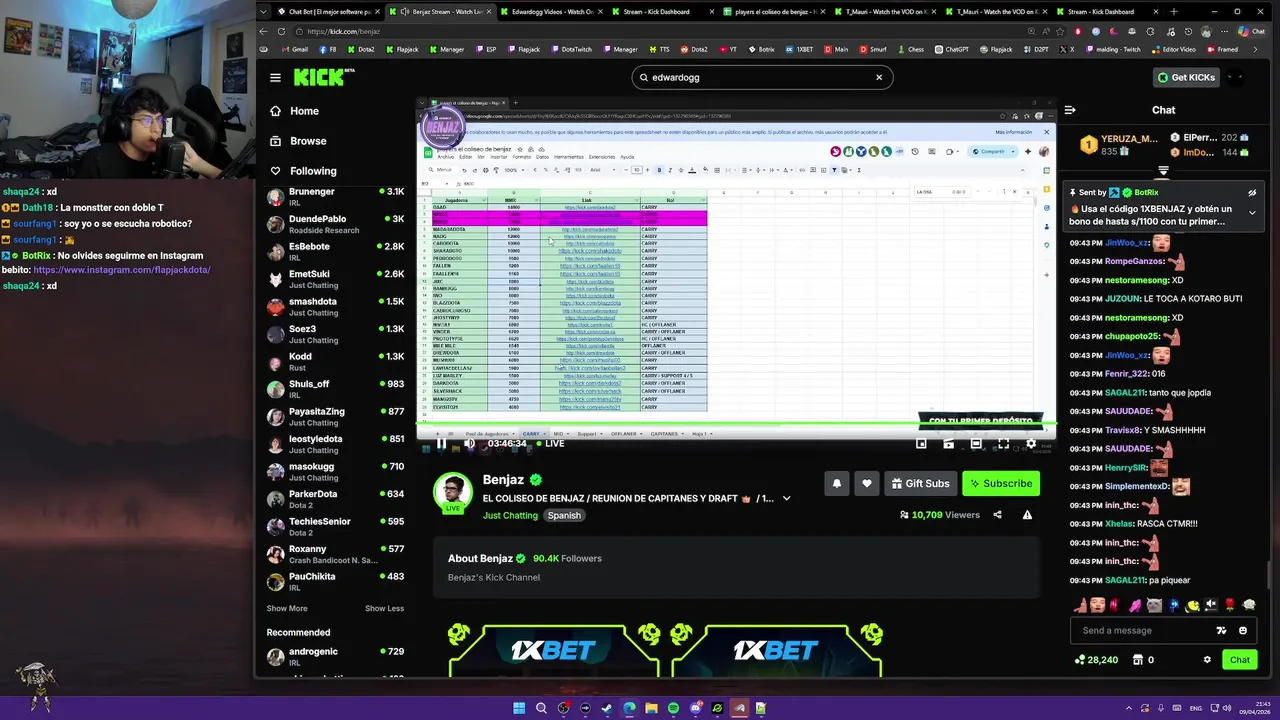Open Windows Start menu
This screenshot has width=1280, height=720.
coord(519,708)
